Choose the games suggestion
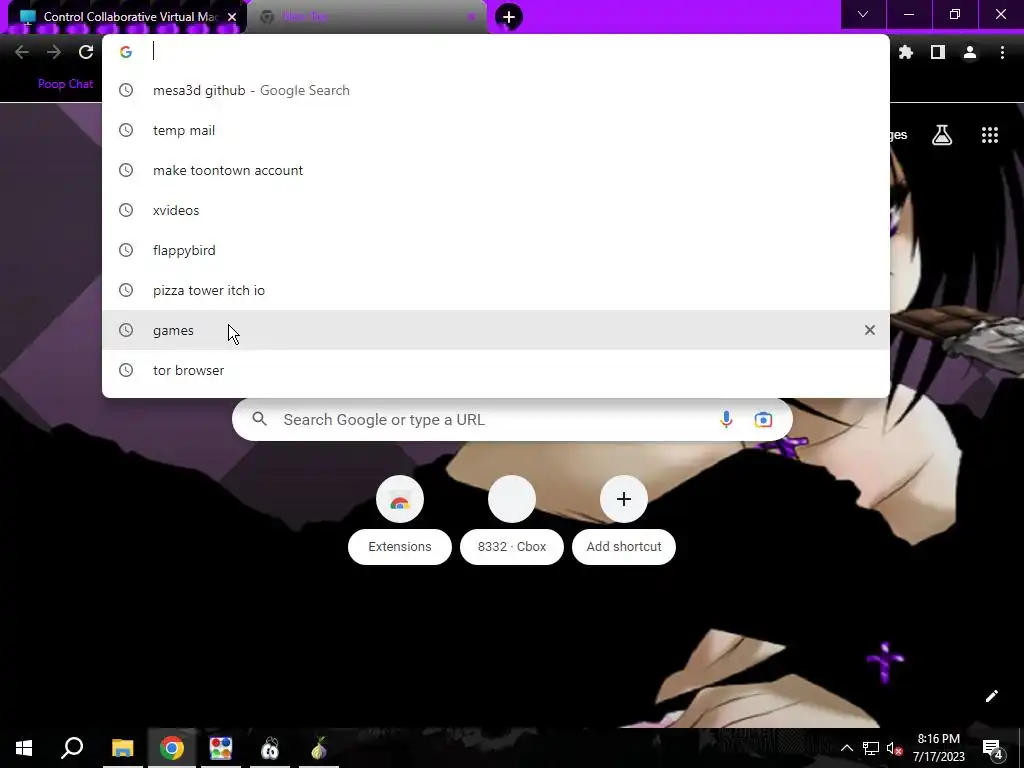Screen dimensions: 1024x768 tap(496, 330)
